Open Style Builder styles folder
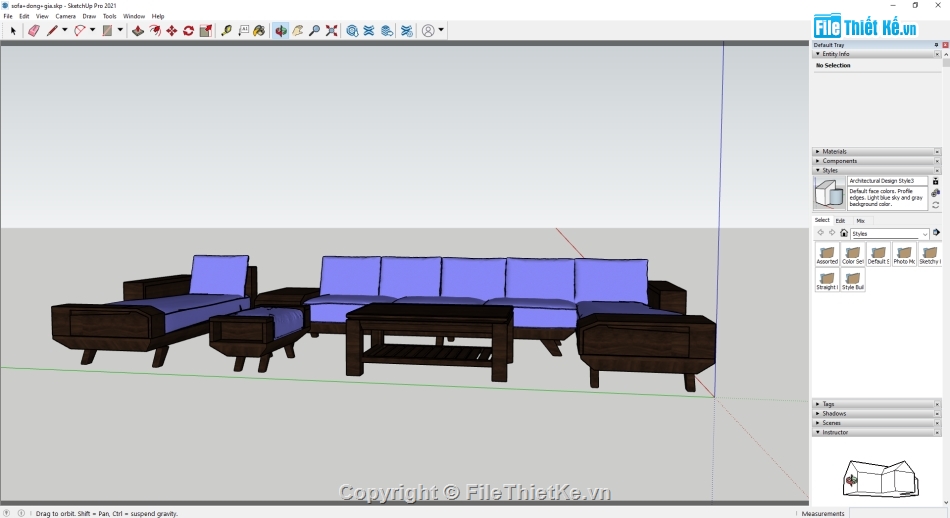 tap(852, 280)
